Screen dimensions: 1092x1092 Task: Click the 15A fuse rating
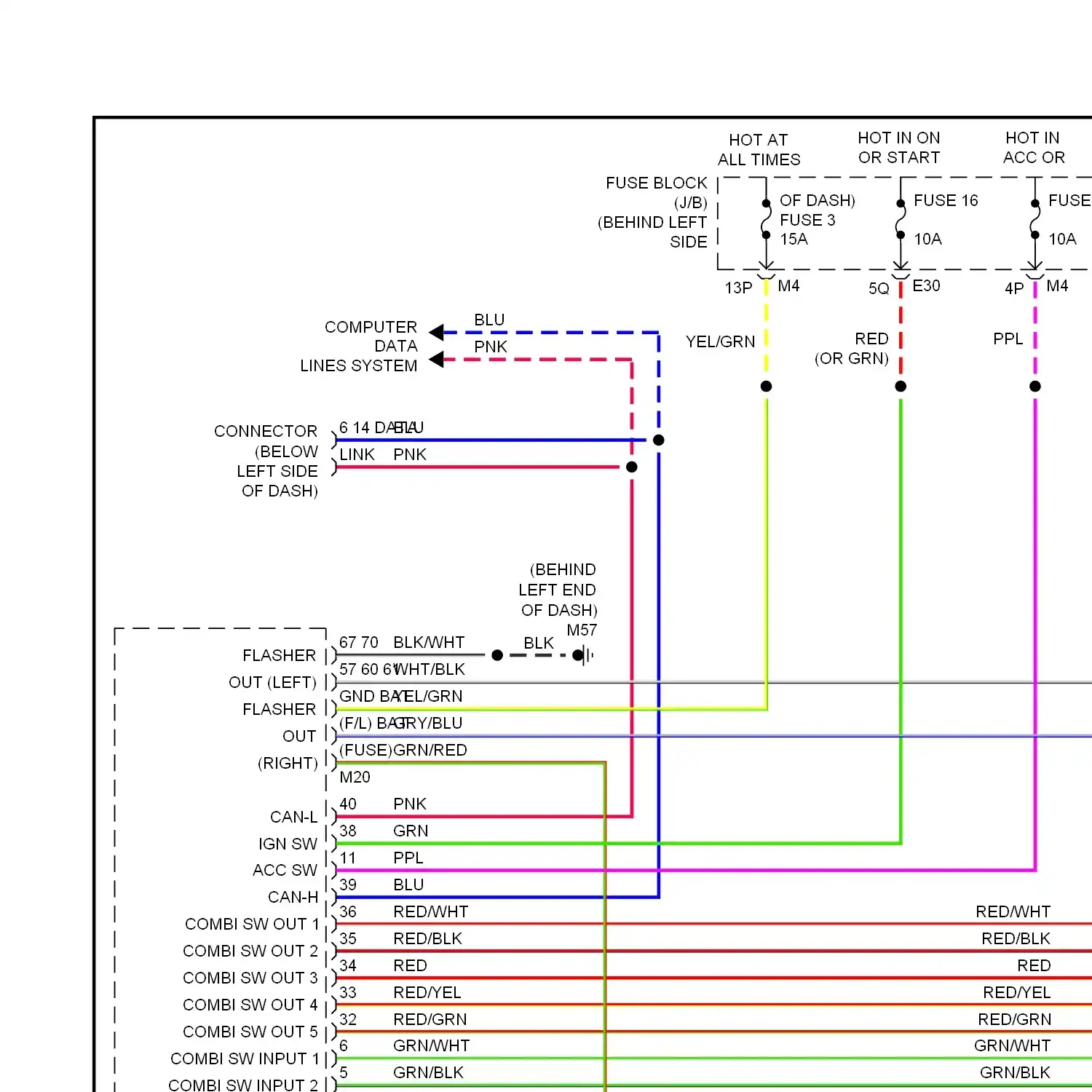click(794, 240)
